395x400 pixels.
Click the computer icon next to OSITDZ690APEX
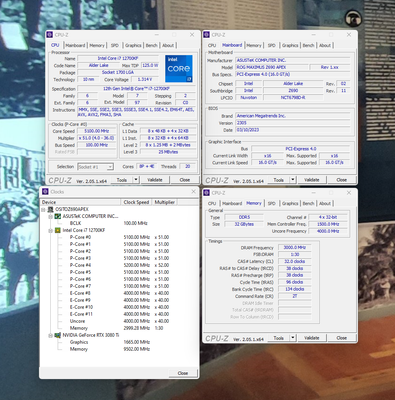51,209
